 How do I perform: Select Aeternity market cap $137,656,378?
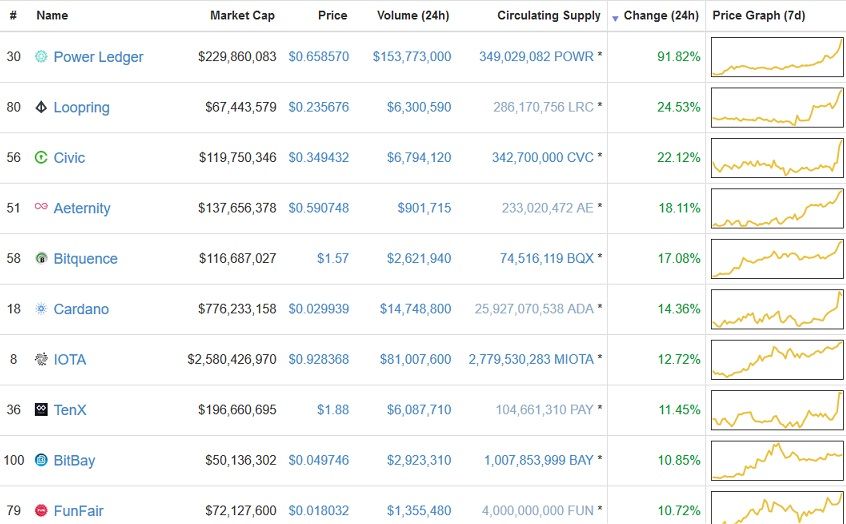237,208
